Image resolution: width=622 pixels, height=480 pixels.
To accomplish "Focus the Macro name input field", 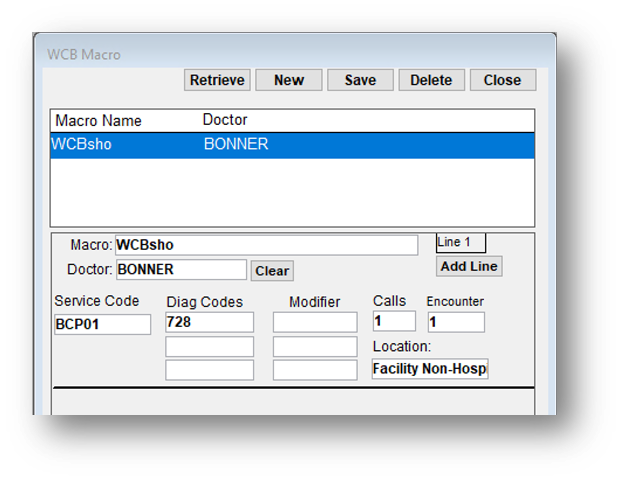I will click(x=267, y=245).
